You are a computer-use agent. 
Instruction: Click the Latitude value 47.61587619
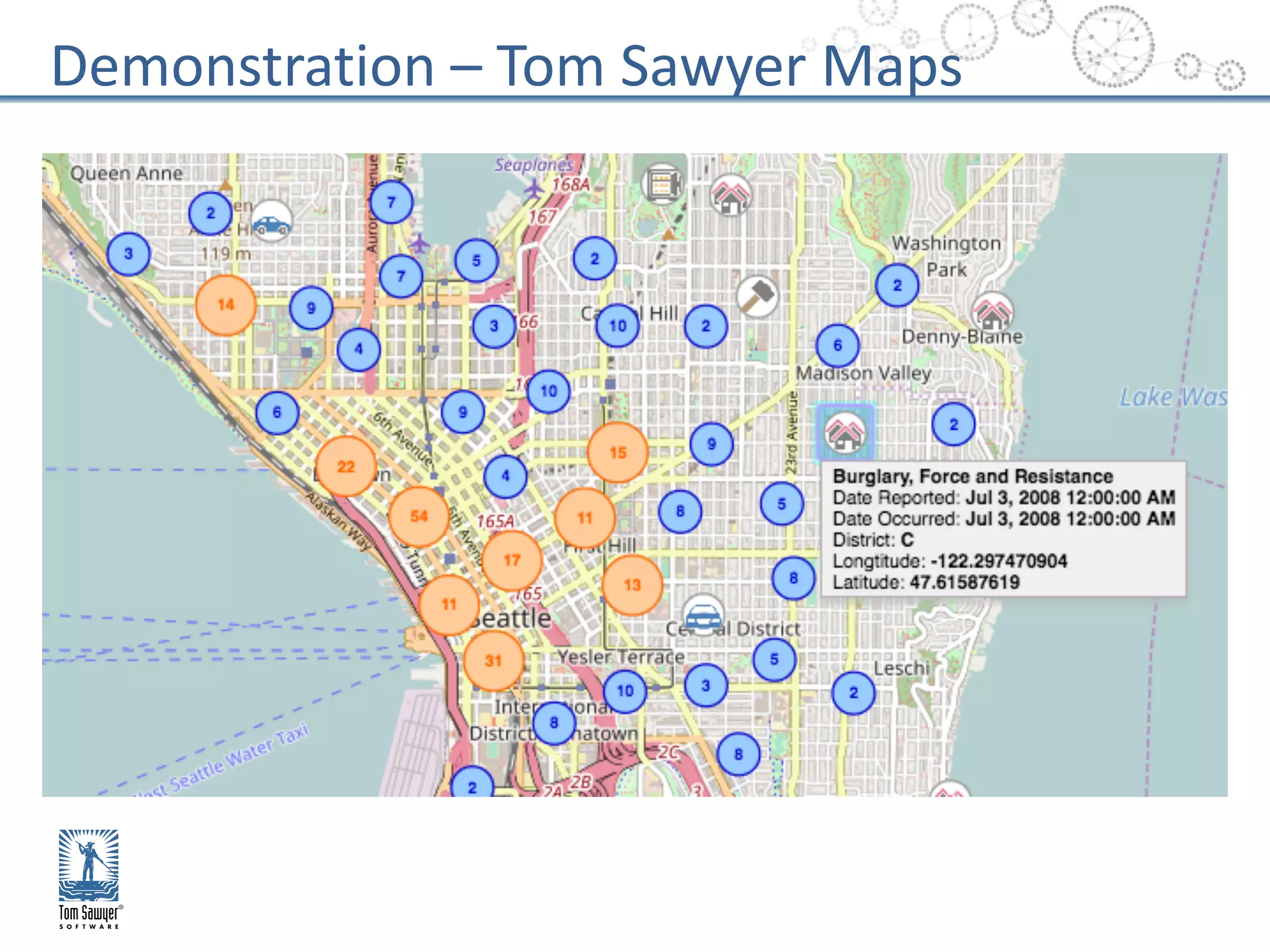(964, 582)
